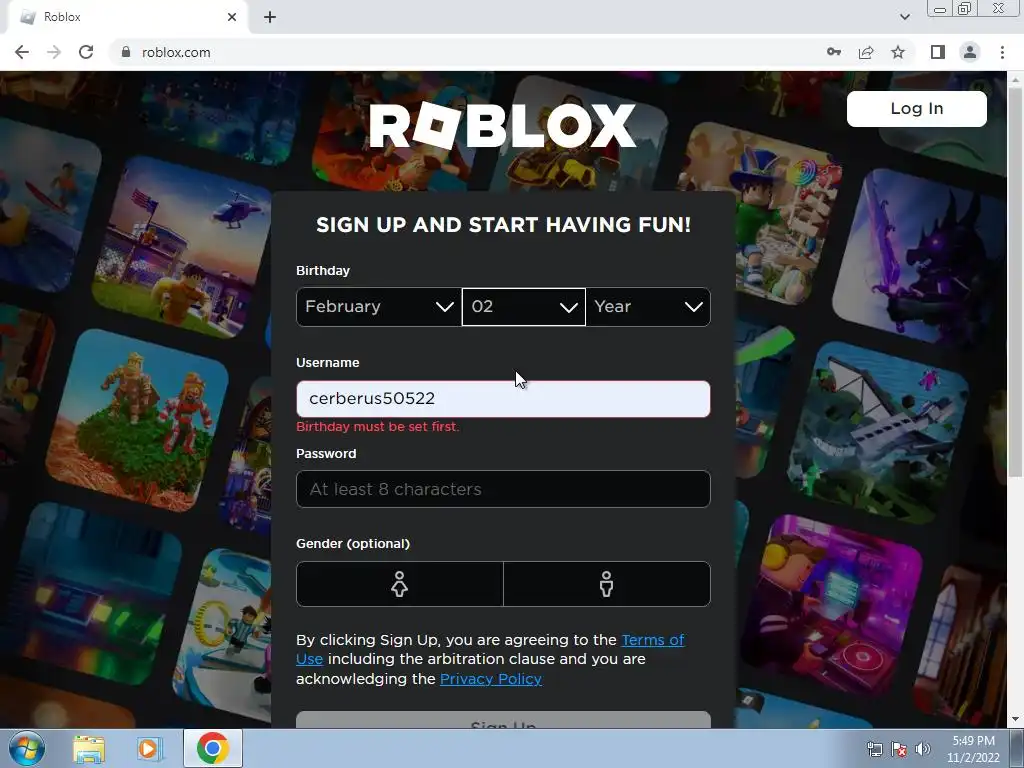Go back using the browser back arrow
Image resolution: width=1024 pixels, height=768 pixels.
pyautogui.click(x=22, y=52)
